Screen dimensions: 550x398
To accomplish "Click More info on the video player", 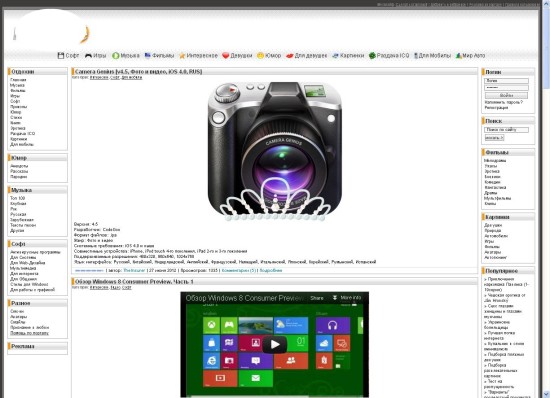I will tap(351, 298).
